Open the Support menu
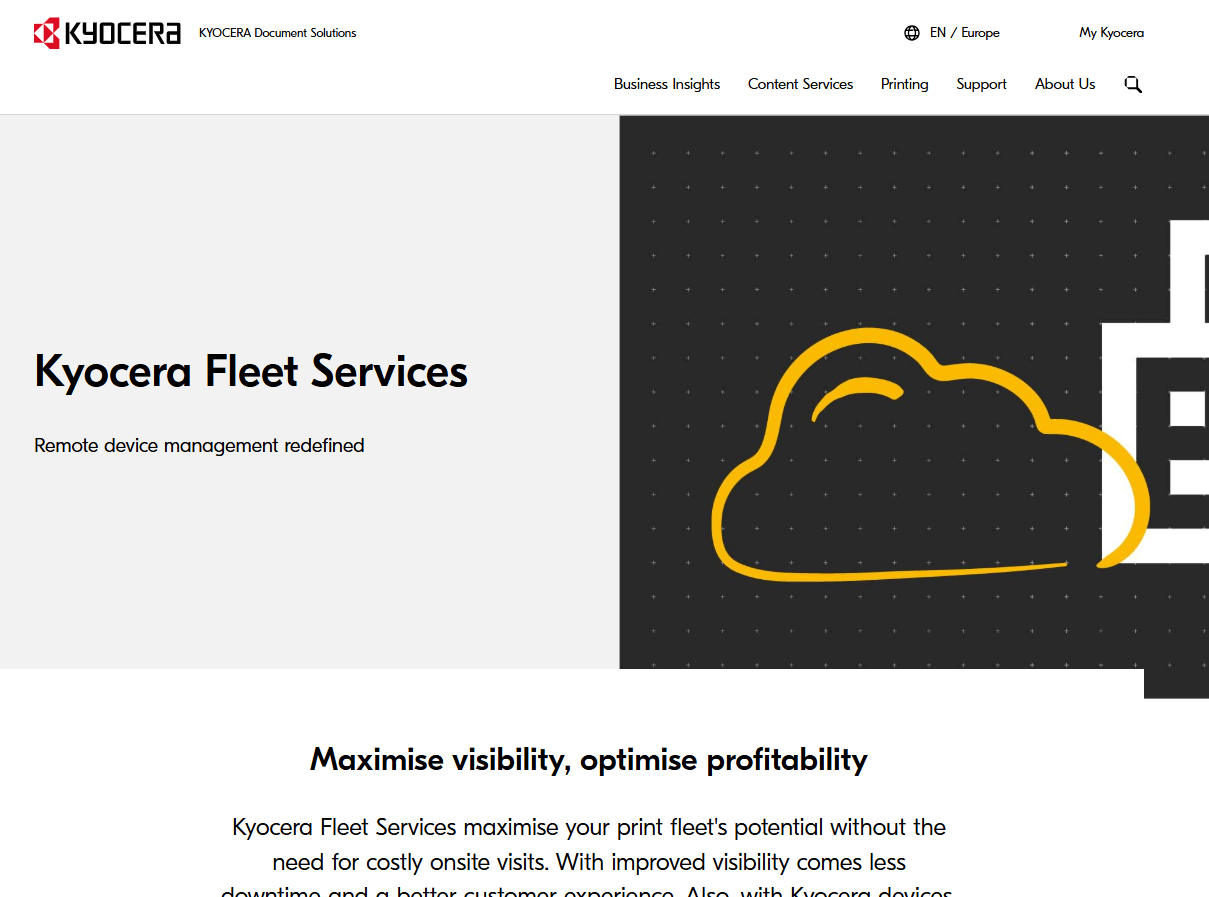The image size is (1209, 897). pyautogui.click(x=981, y=84)
